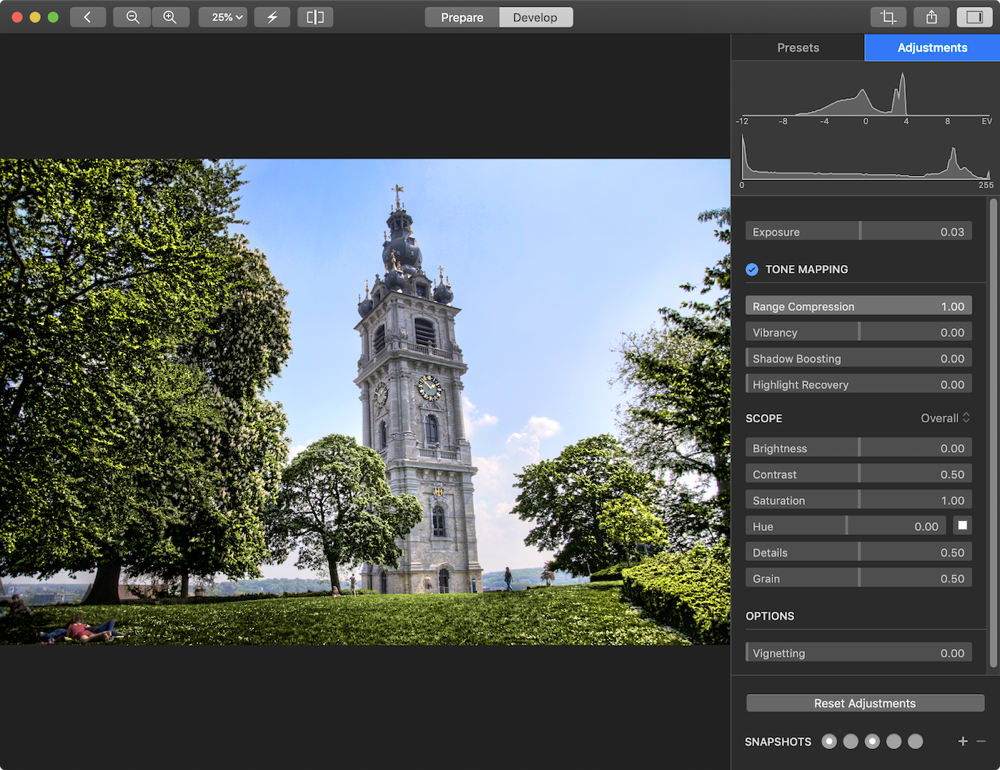Zoom out with the magnifier minus icon
This screenshot has width=1000, height=770.
pos(132,17)
